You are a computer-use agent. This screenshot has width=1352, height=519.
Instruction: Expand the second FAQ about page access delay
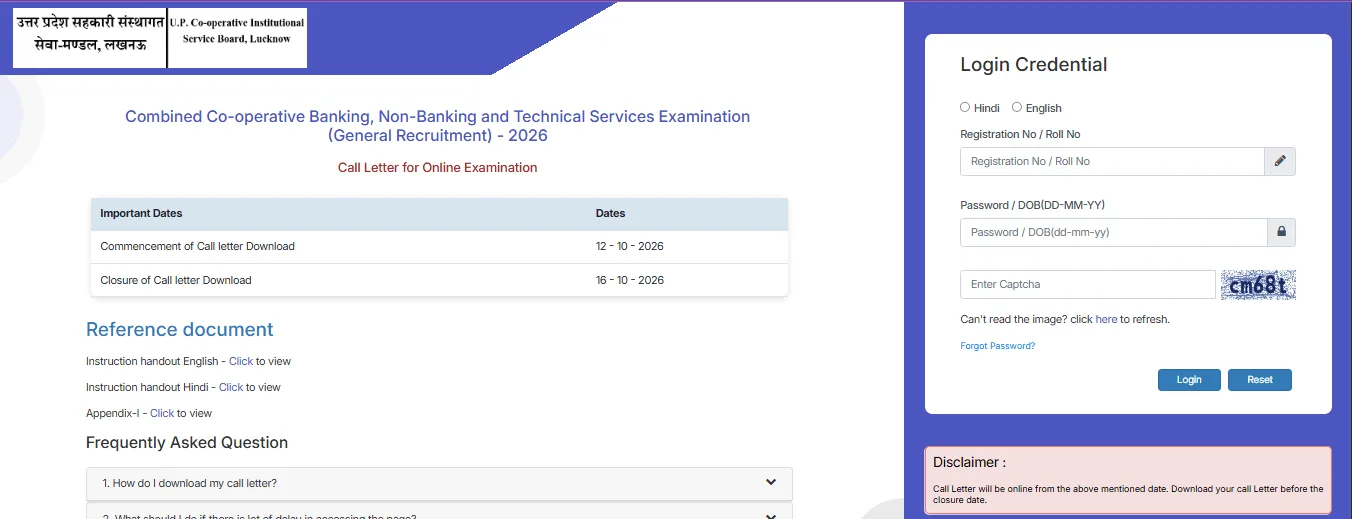point(771,516)
